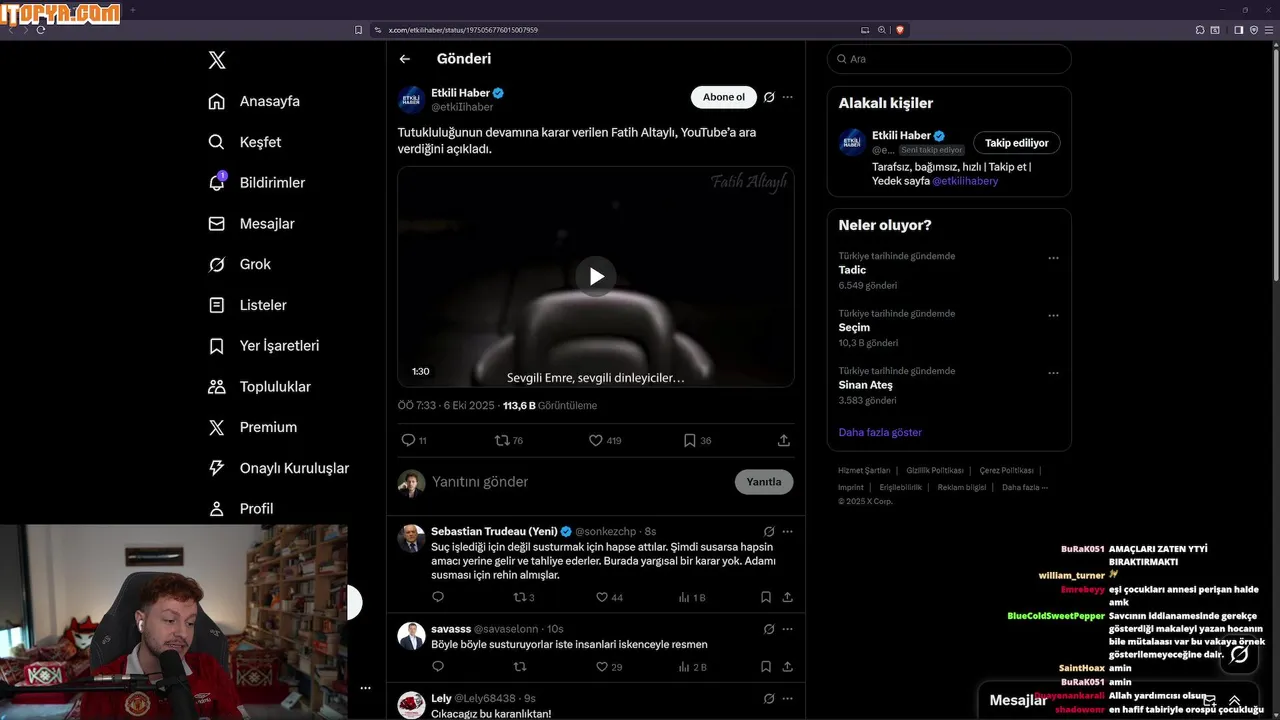Go back with the Gönderi arrow
1280x720 pixels.
coord(405,59)
